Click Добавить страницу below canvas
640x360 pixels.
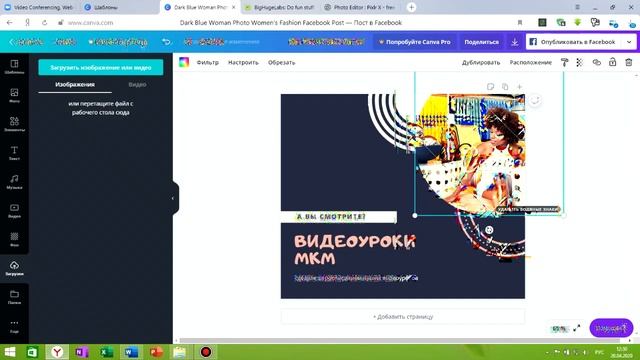403,317
